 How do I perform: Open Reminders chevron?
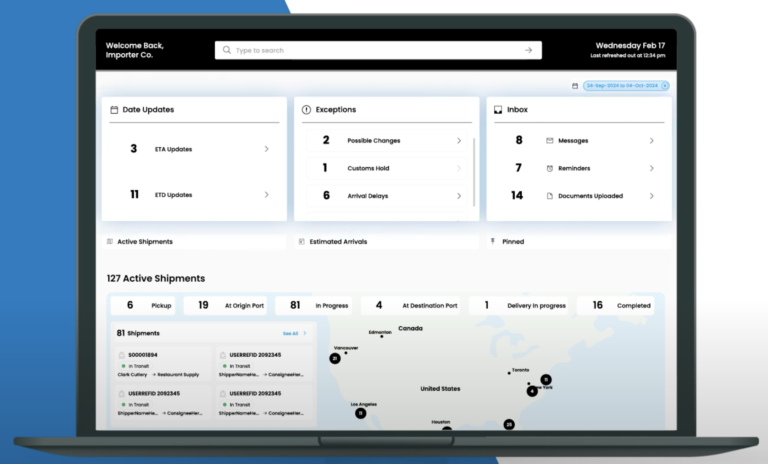coord(651,168)
